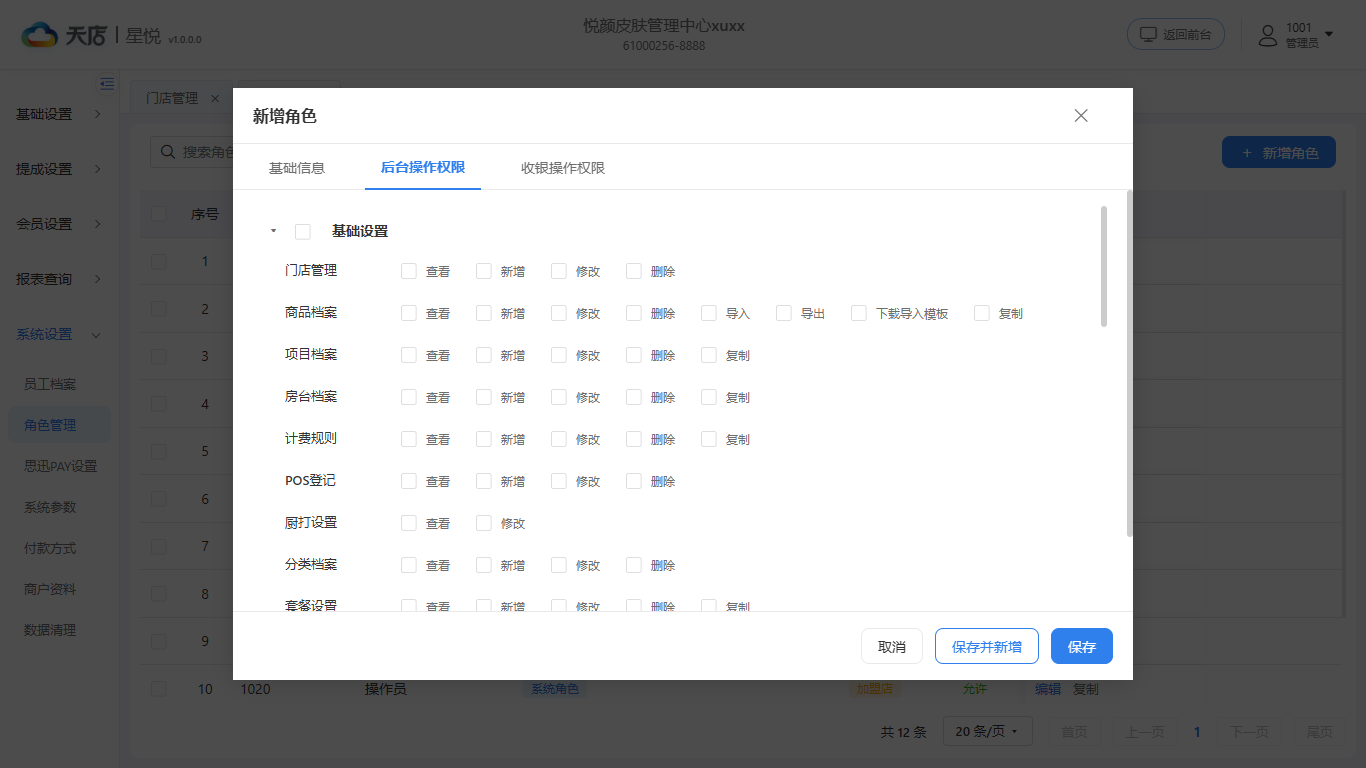Viewport: 1366px width, 768px height.
Task: Select the row 10 checkbox in role table
Action: (159, 689)
